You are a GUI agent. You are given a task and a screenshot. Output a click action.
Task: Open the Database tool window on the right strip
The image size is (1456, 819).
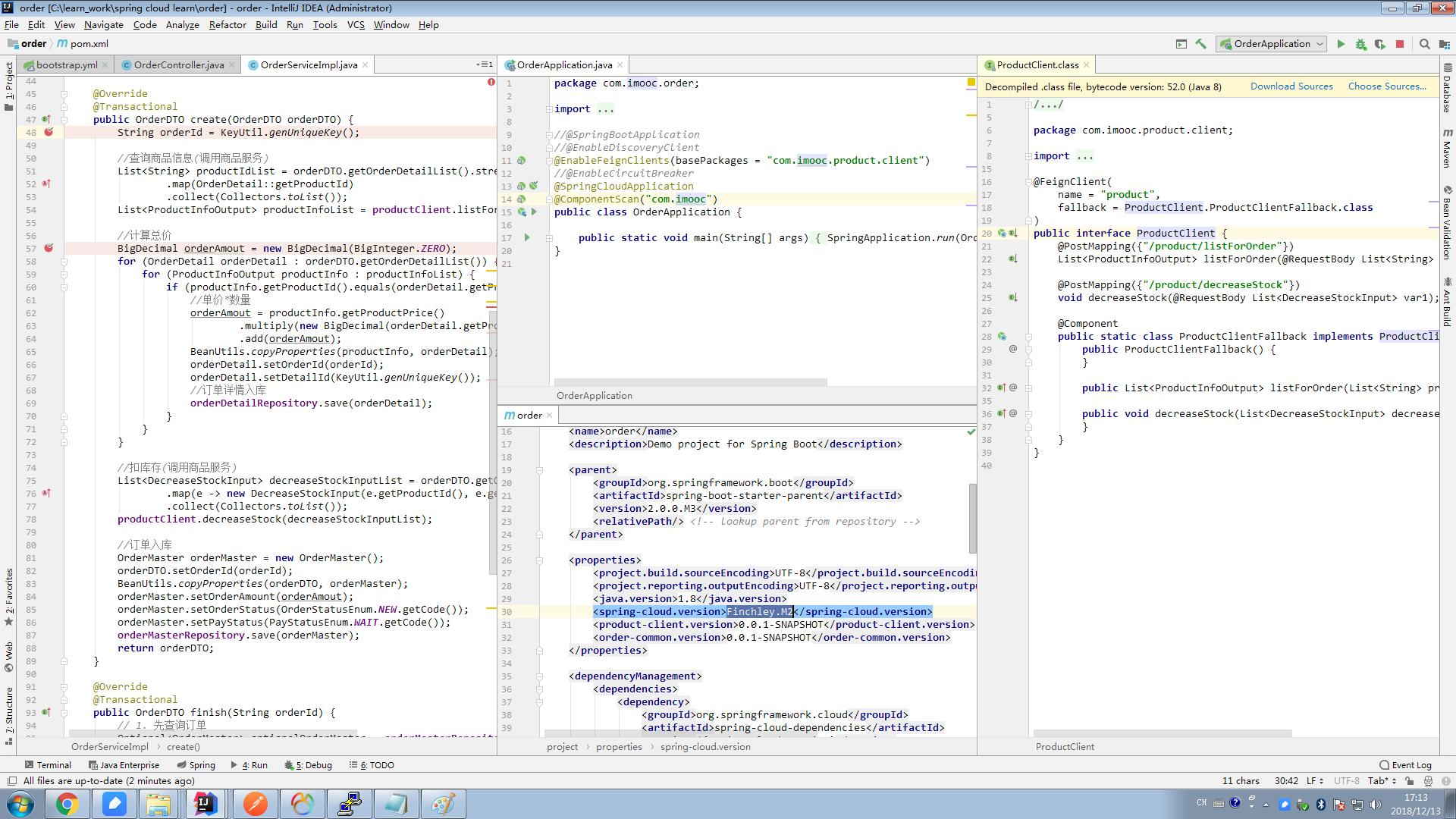point(1448,88)
